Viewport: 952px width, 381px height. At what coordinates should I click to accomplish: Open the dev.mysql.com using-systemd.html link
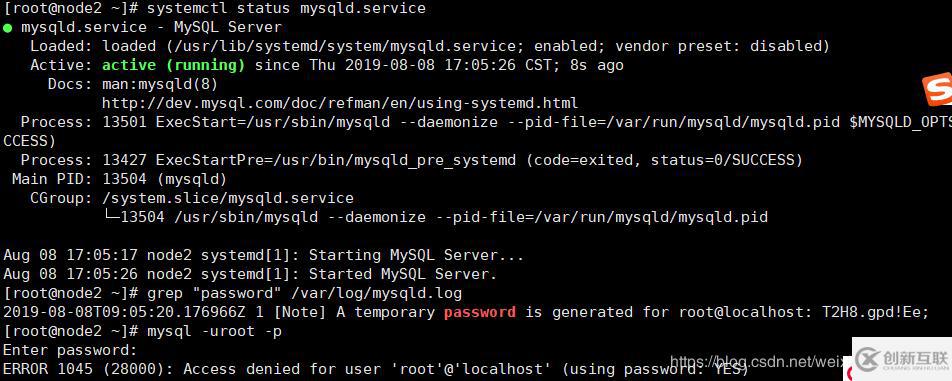point(340,103)
